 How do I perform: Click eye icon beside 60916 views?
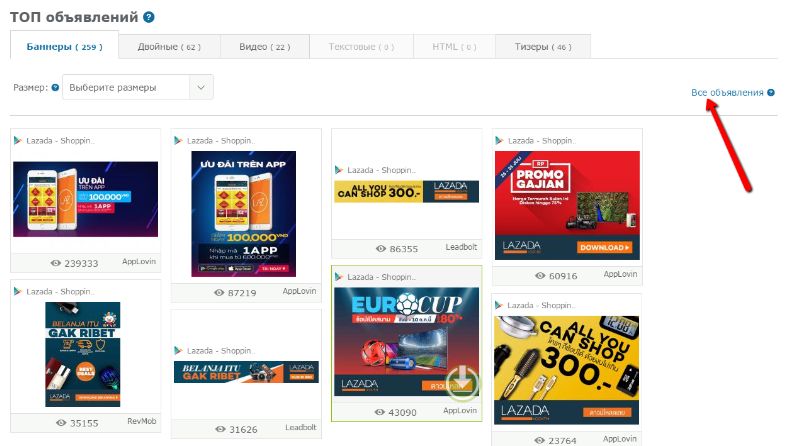540,275
